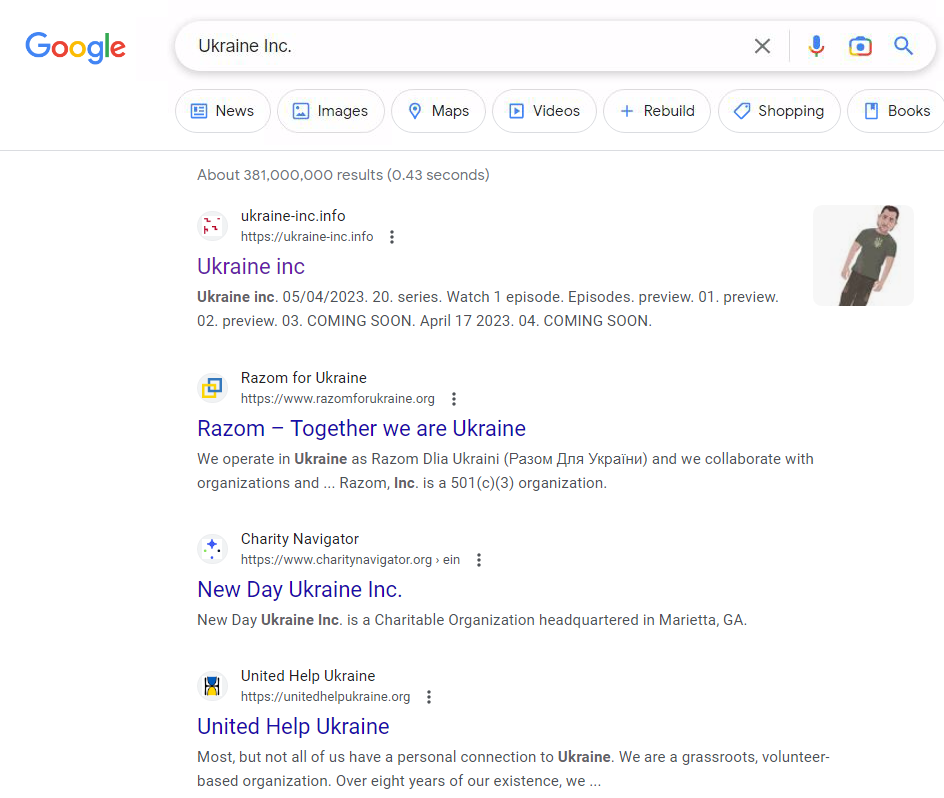This screenshot has width=944, height=798.
Task: Click the Google logo
Action: pos(75,47)
